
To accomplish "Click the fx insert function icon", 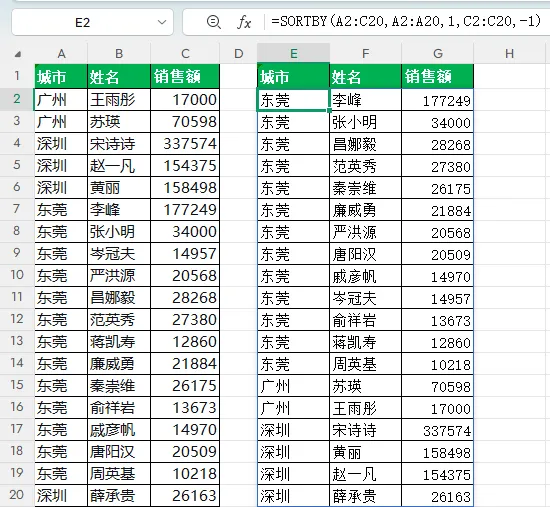I will point(244,22).
